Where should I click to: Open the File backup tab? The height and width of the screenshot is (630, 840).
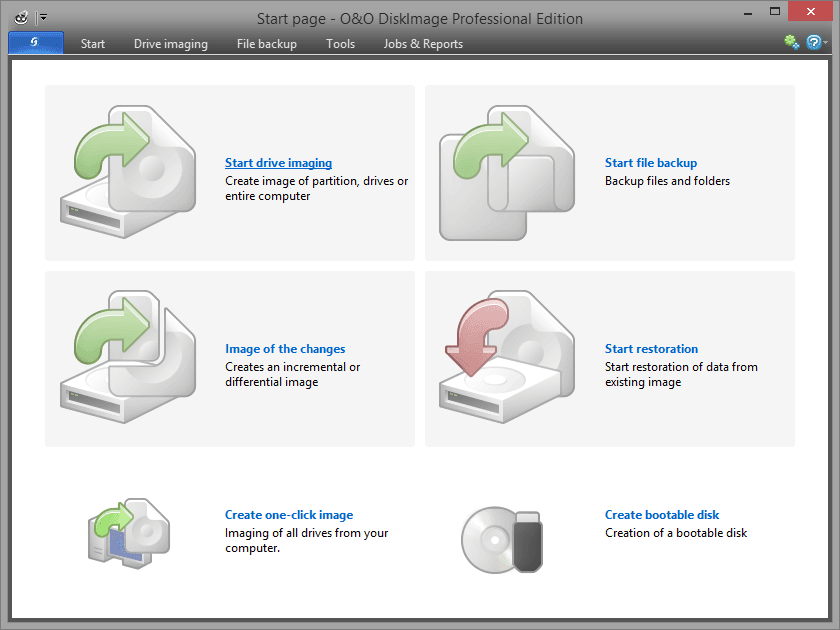click(267, 44)
